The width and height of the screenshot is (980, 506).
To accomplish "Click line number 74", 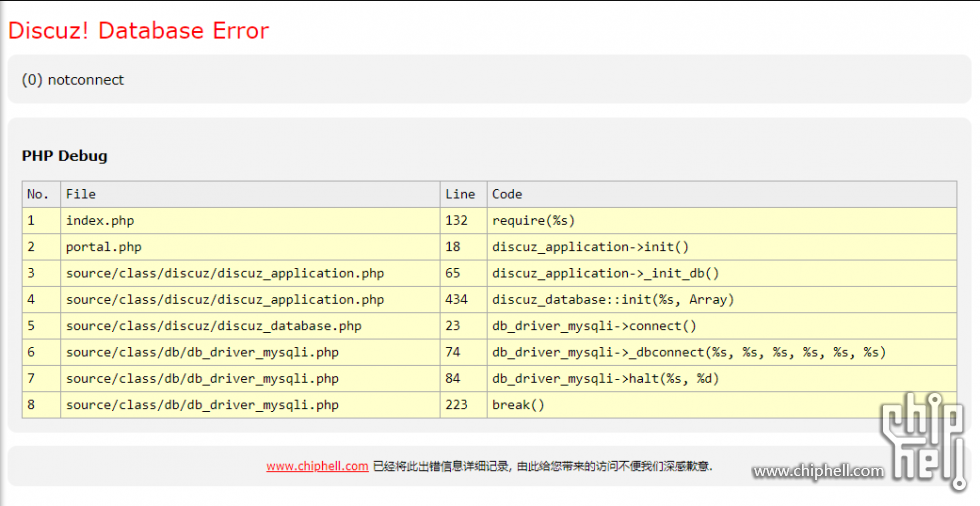I will tap(463, 352).
